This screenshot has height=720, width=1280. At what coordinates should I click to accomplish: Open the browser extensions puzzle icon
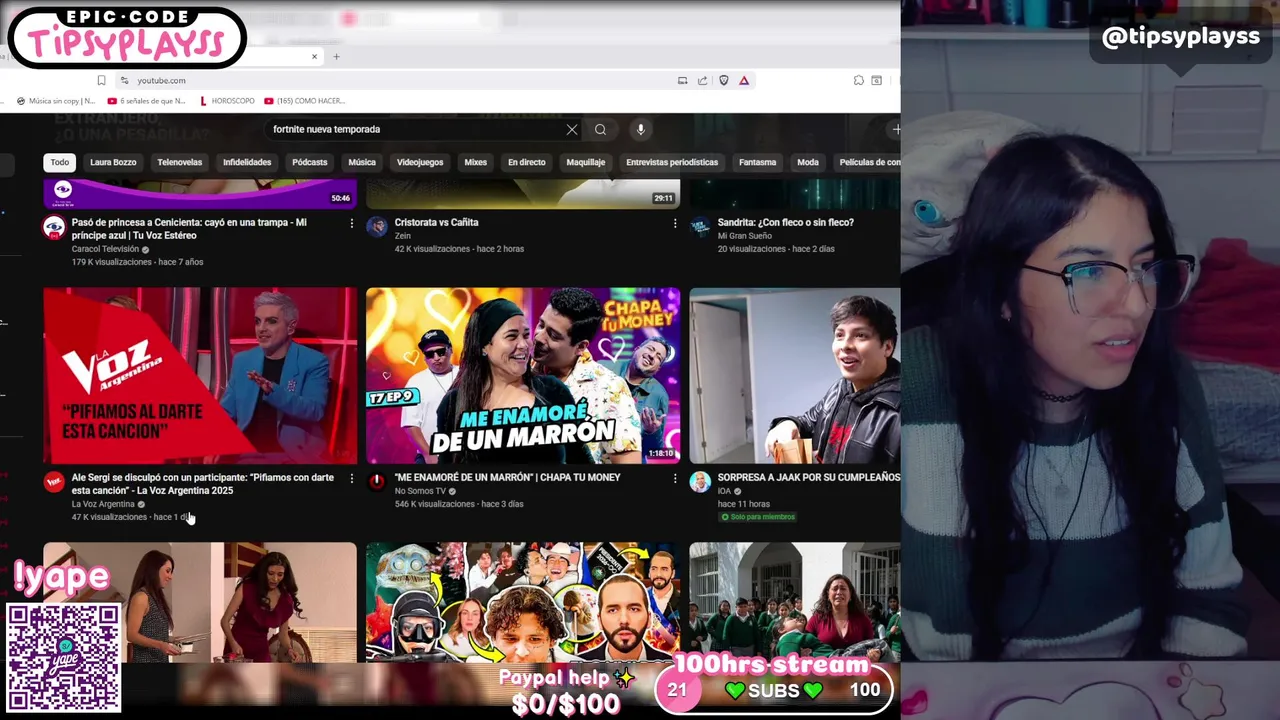pyautogui.click(x=858, y=80)
